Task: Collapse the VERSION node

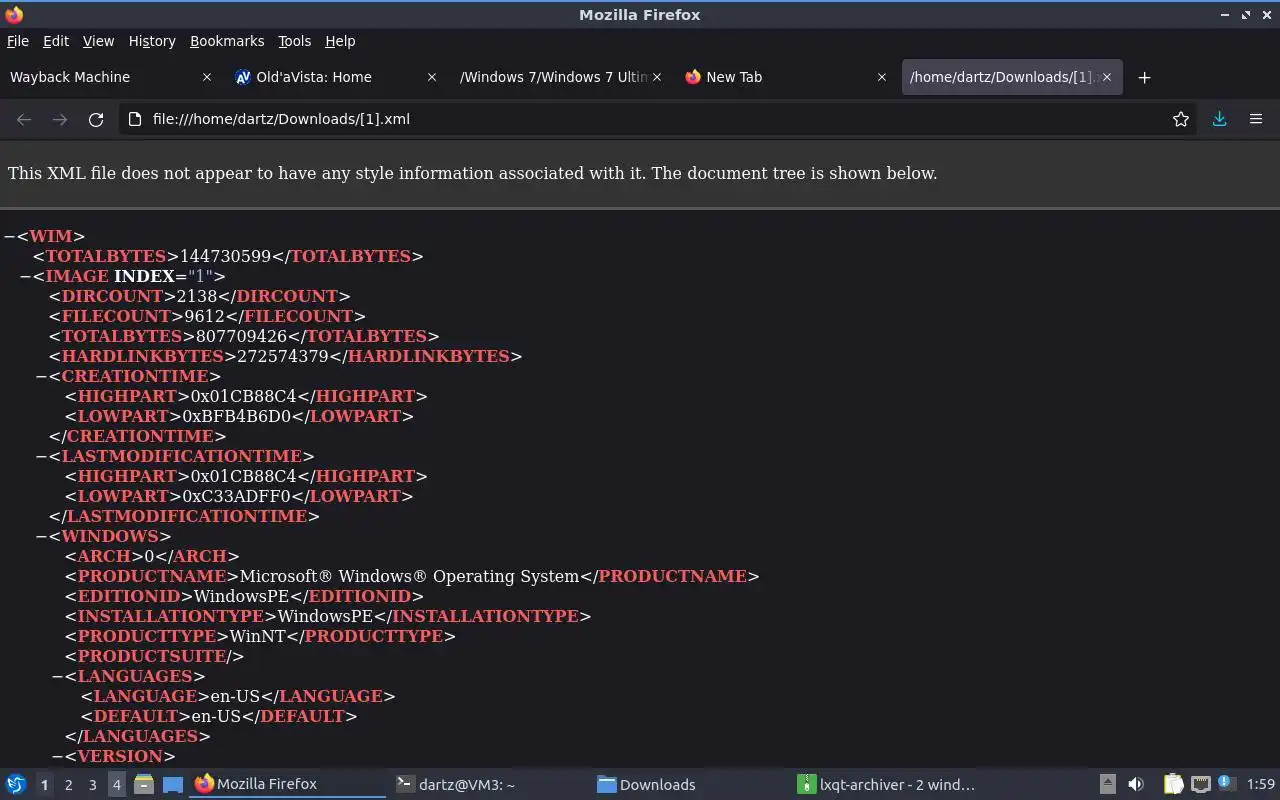Action: coord(57,756)
